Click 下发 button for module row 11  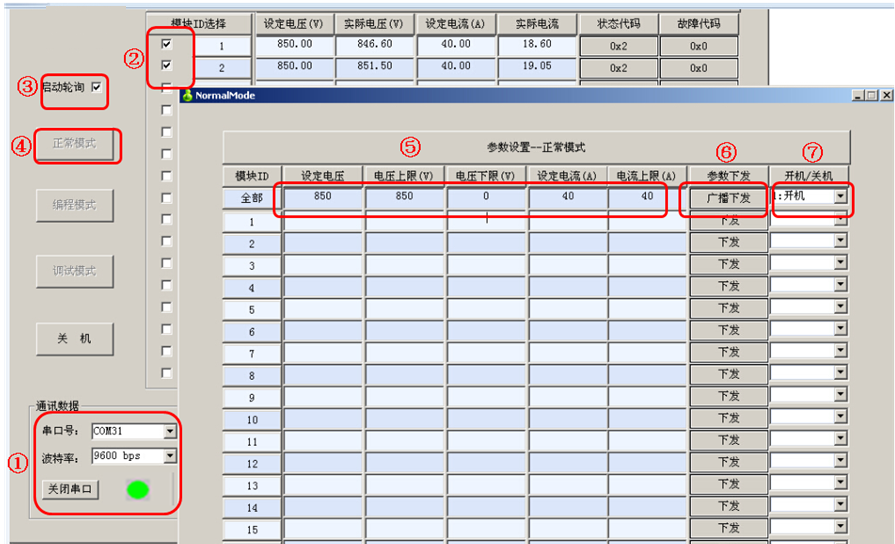pos(728,440)
